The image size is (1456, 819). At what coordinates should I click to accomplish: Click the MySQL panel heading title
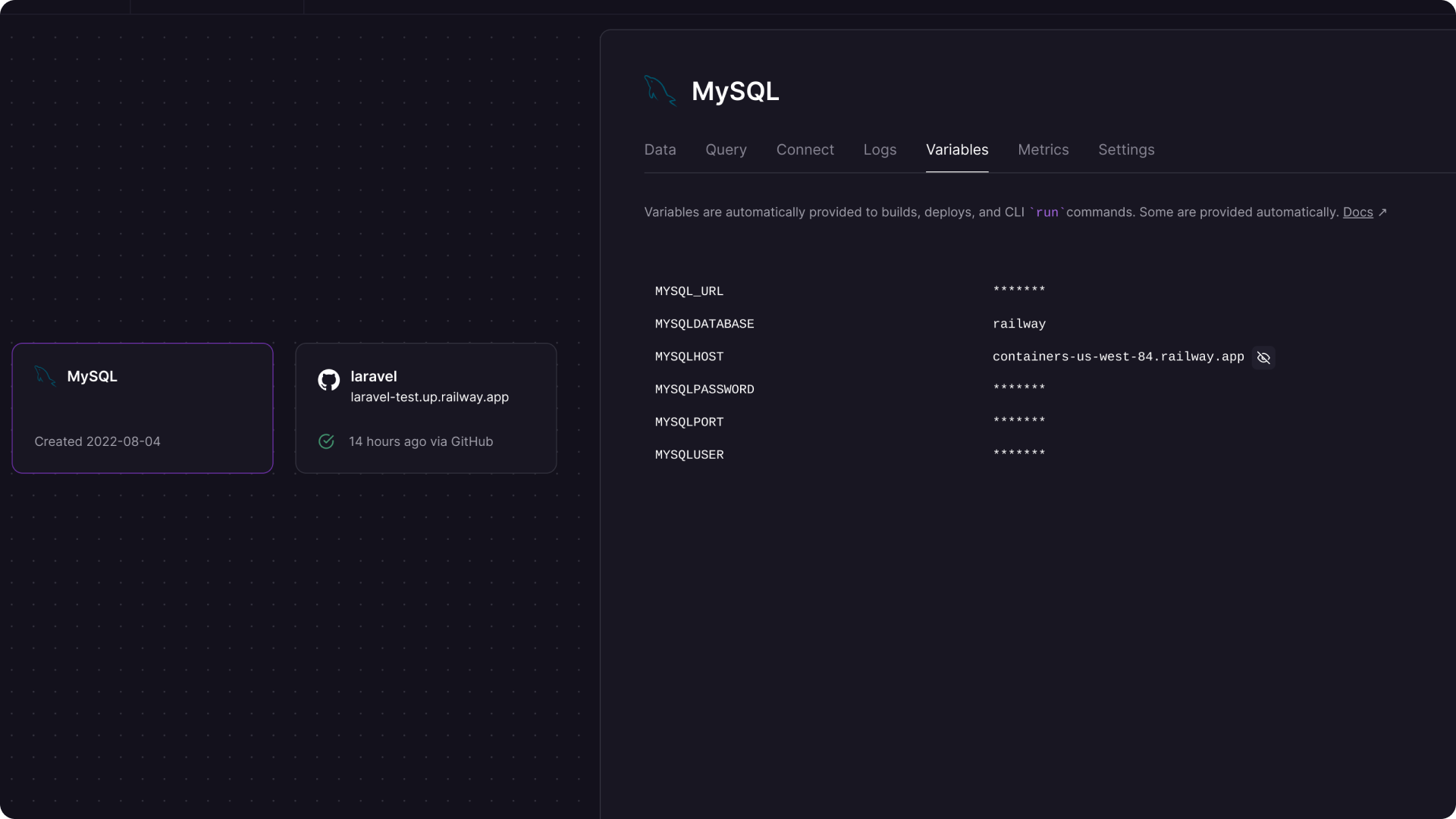coord(735,91)
